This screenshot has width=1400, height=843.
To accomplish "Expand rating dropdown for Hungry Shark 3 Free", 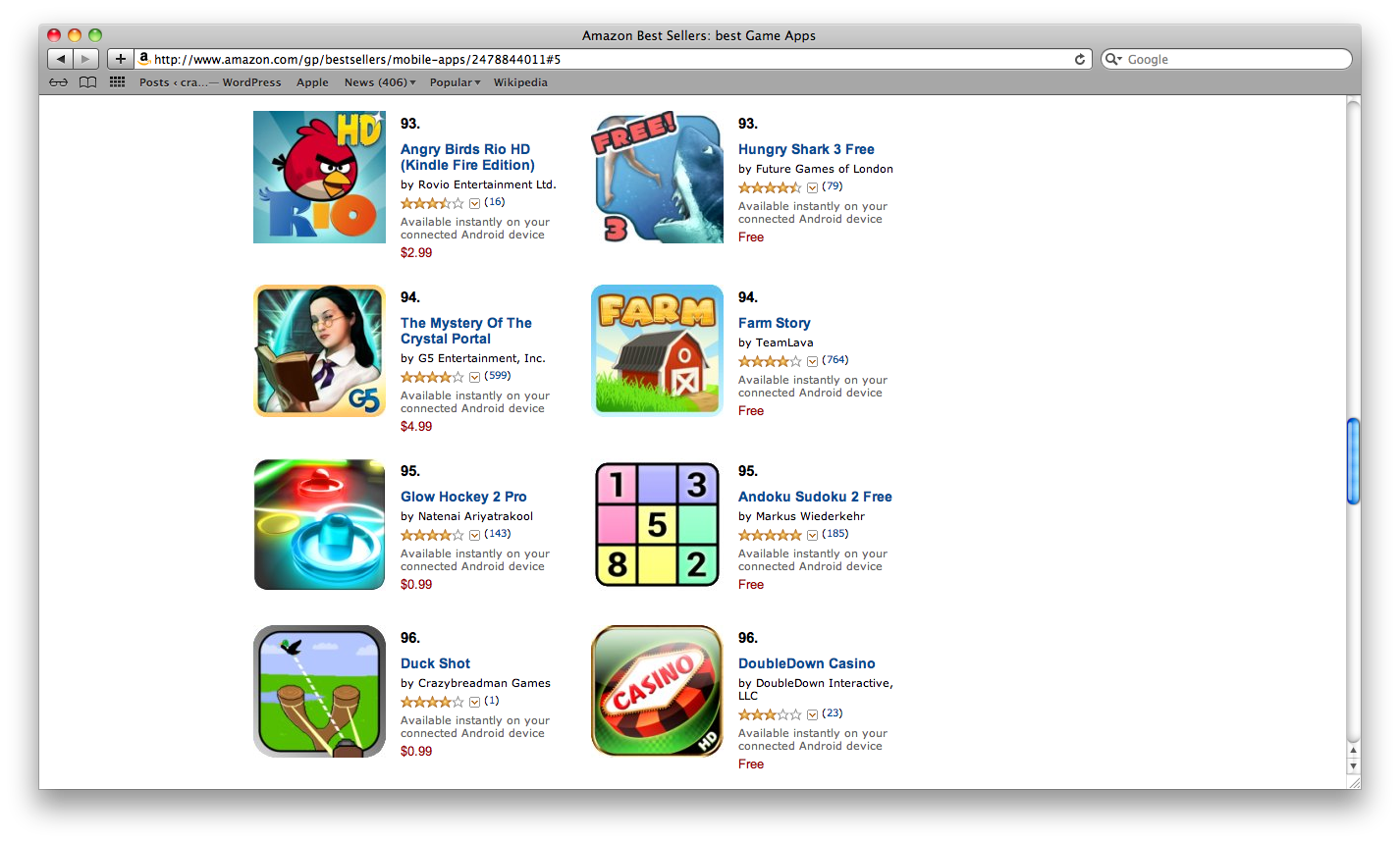I will click(812, 187).
